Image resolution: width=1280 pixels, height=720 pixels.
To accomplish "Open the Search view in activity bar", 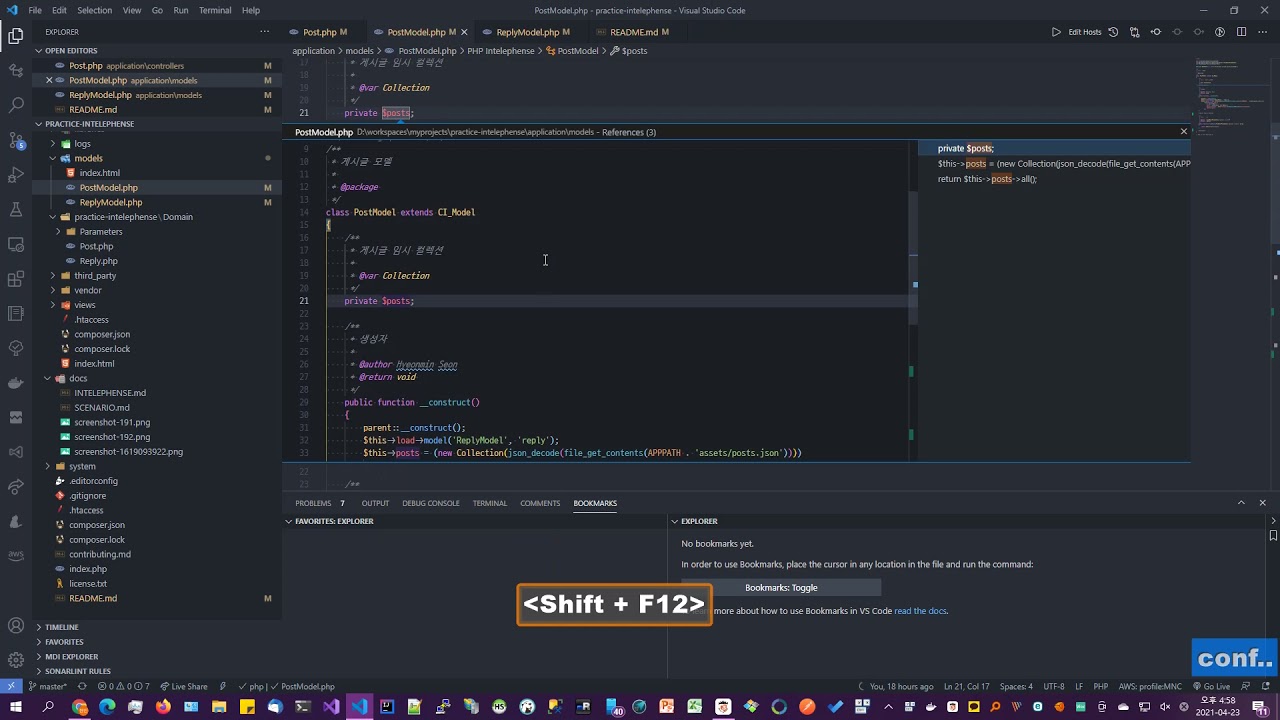I will click(x=16, y=105).
